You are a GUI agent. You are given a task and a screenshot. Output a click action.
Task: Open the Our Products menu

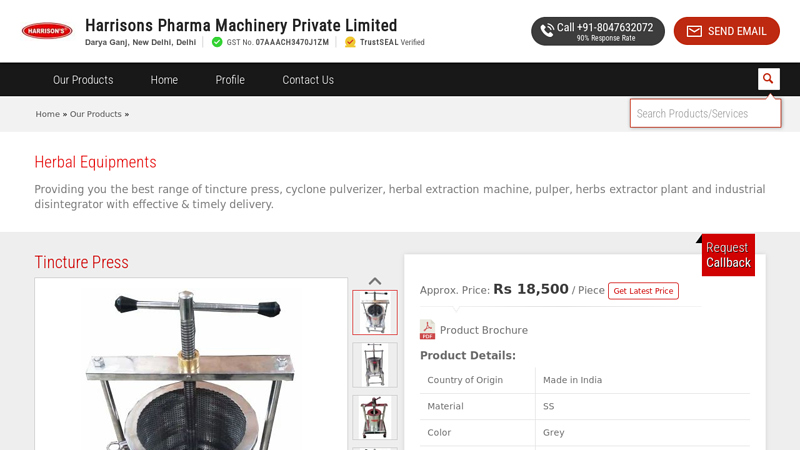coord(83,80)
